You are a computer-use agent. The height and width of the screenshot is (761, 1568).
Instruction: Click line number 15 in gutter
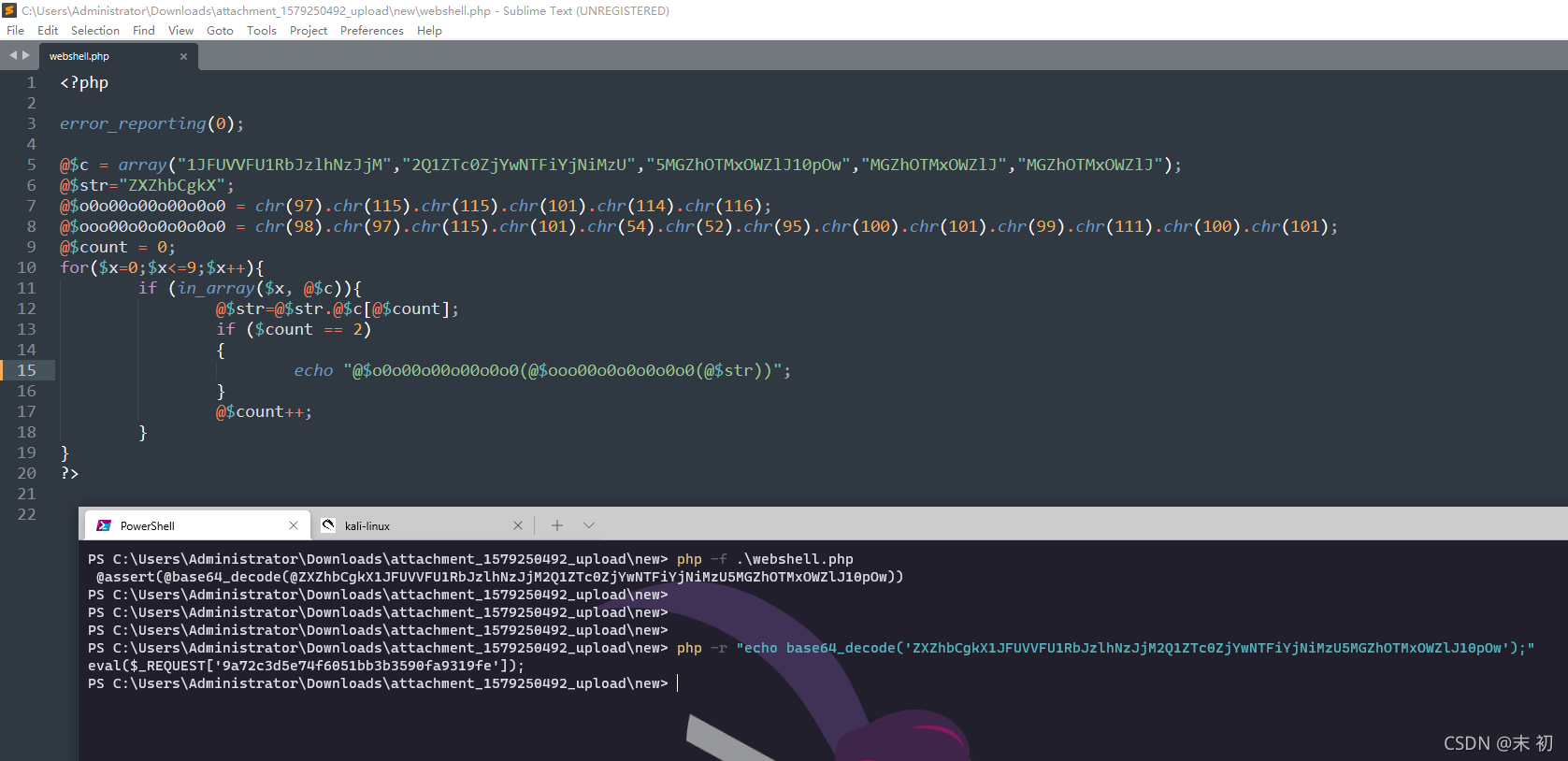tap(26, 370)
